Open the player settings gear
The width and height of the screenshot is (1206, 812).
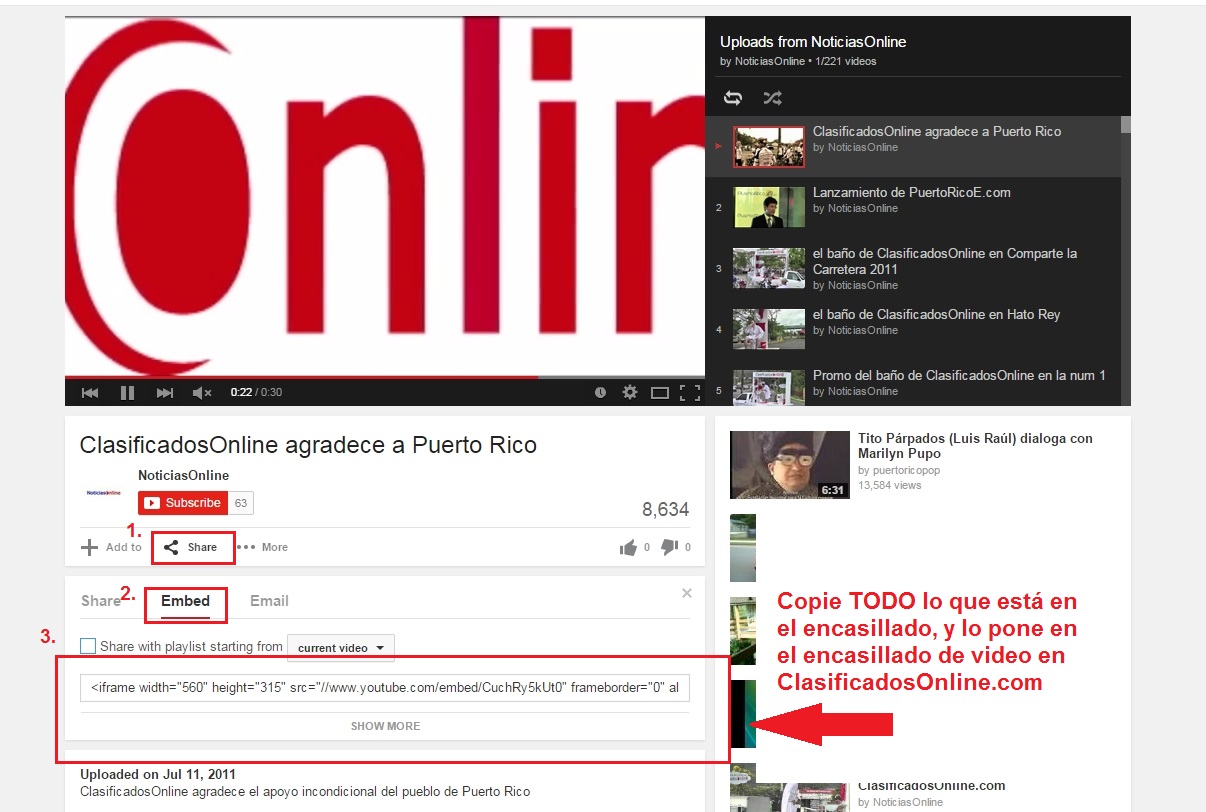(630, 392)
